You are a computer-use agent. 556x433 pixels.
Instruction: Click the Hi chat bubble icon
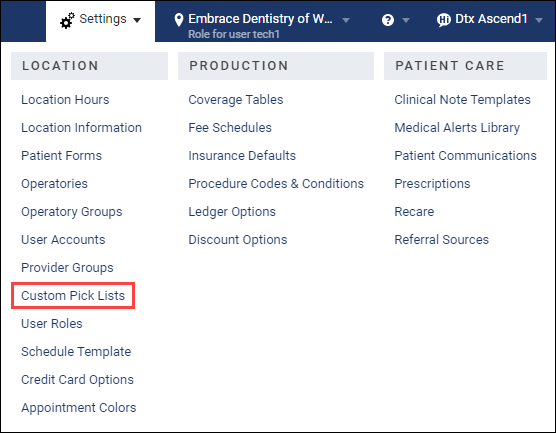pyautogui.click(x=444, y=20)
